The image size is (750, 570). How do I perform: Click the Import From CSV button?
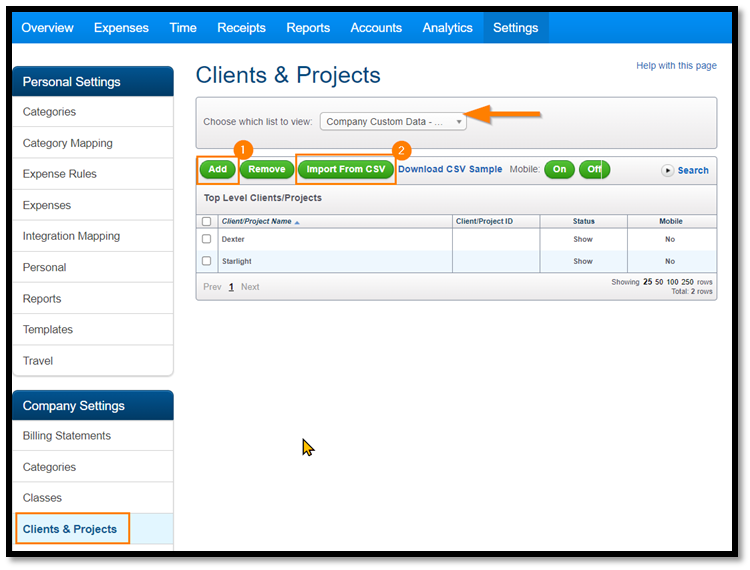pos(346,169)
